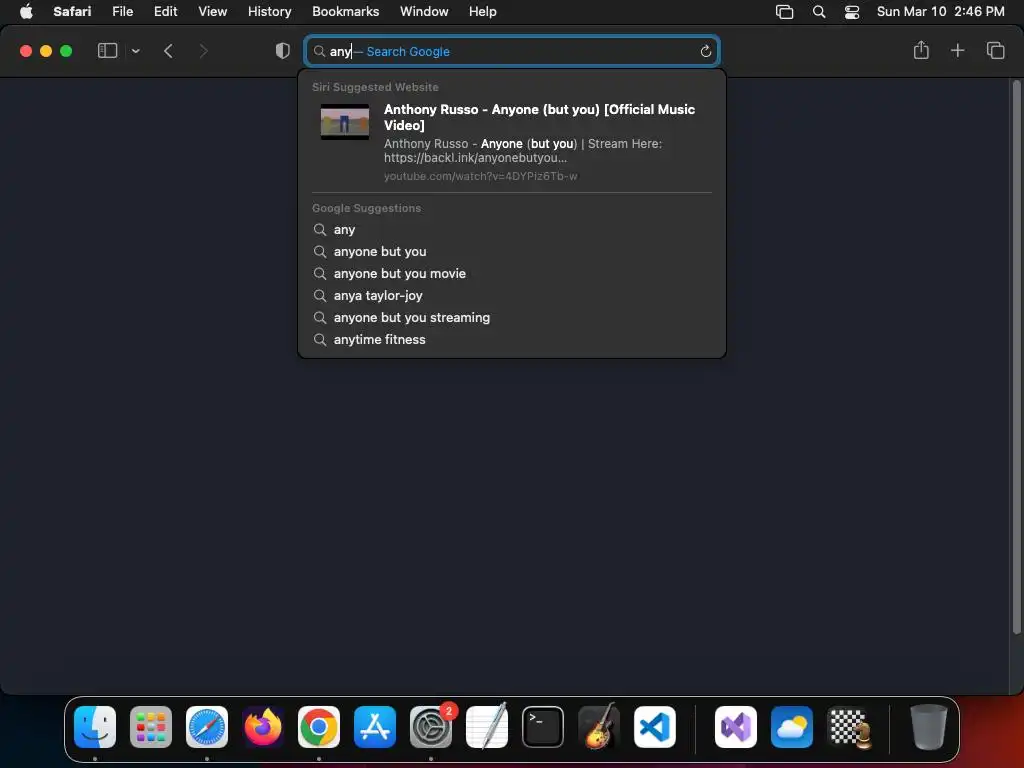1024x768 pixels.
Task: Select the 'anyone but you' suggestion
Action: click(512, 251)
